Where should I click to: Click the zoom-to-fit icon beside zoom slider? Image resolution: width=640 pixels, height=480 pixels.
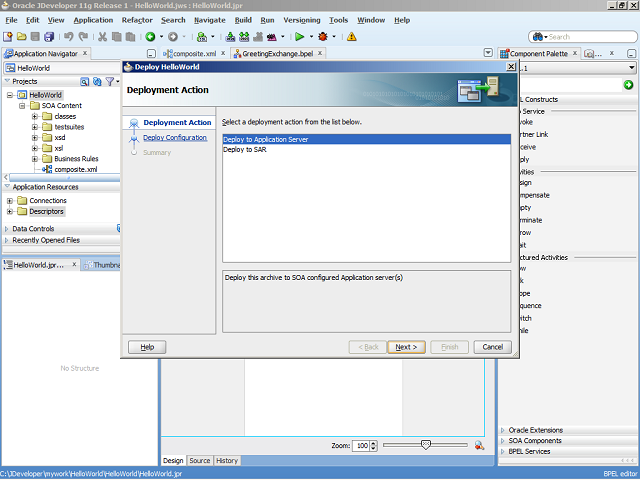[x=479, y=445]
